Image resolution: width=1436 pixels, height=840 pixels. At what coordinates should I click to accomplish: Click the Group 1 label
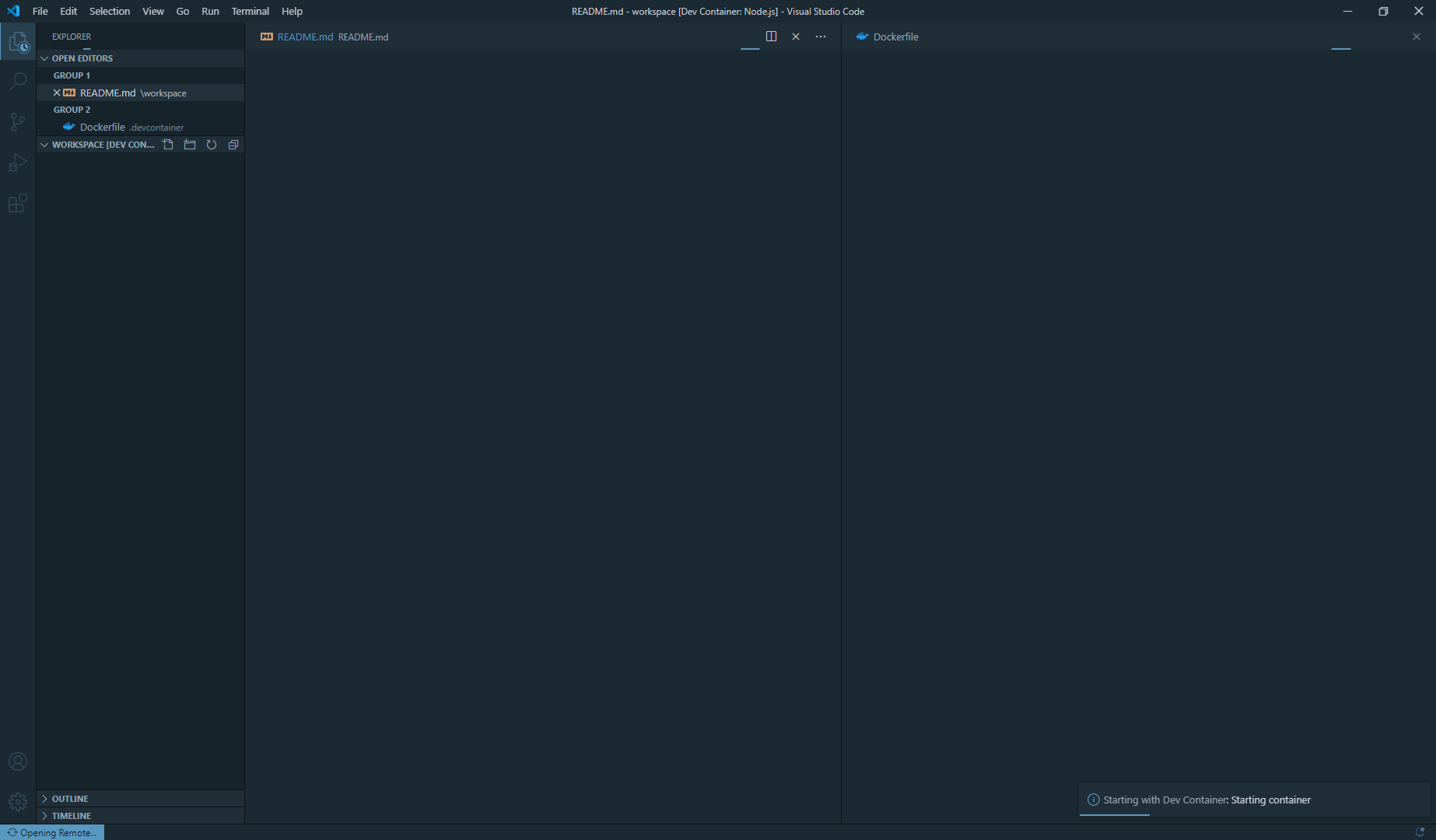point(72,75)
